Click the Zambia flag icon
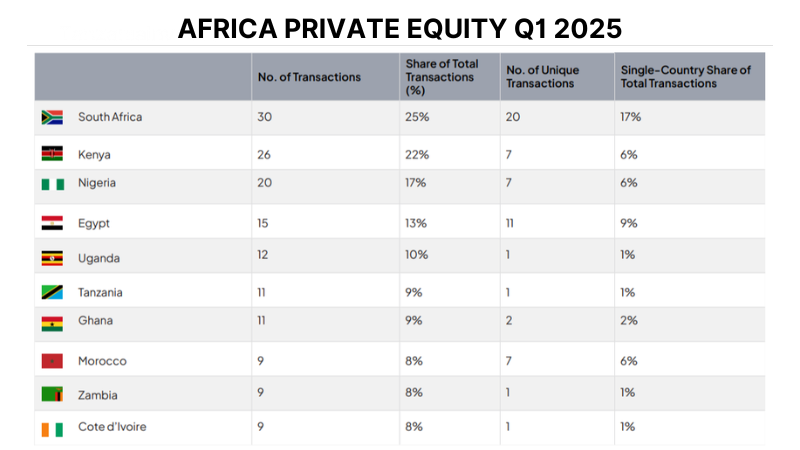800x450 pixels. point(52,393)
